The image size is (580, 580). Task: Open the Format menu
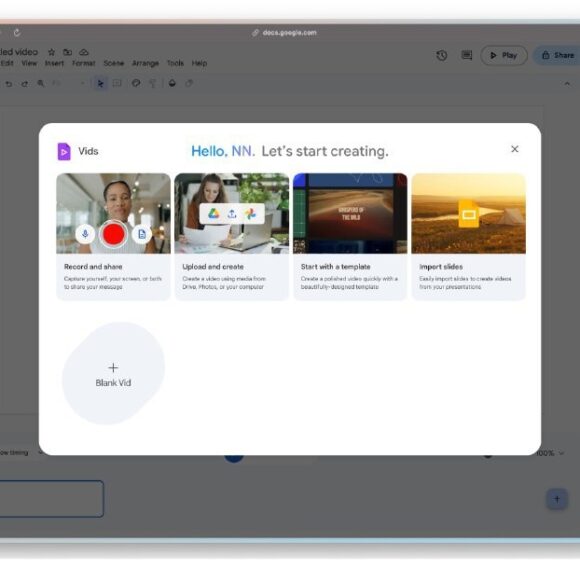pos(84,63)
